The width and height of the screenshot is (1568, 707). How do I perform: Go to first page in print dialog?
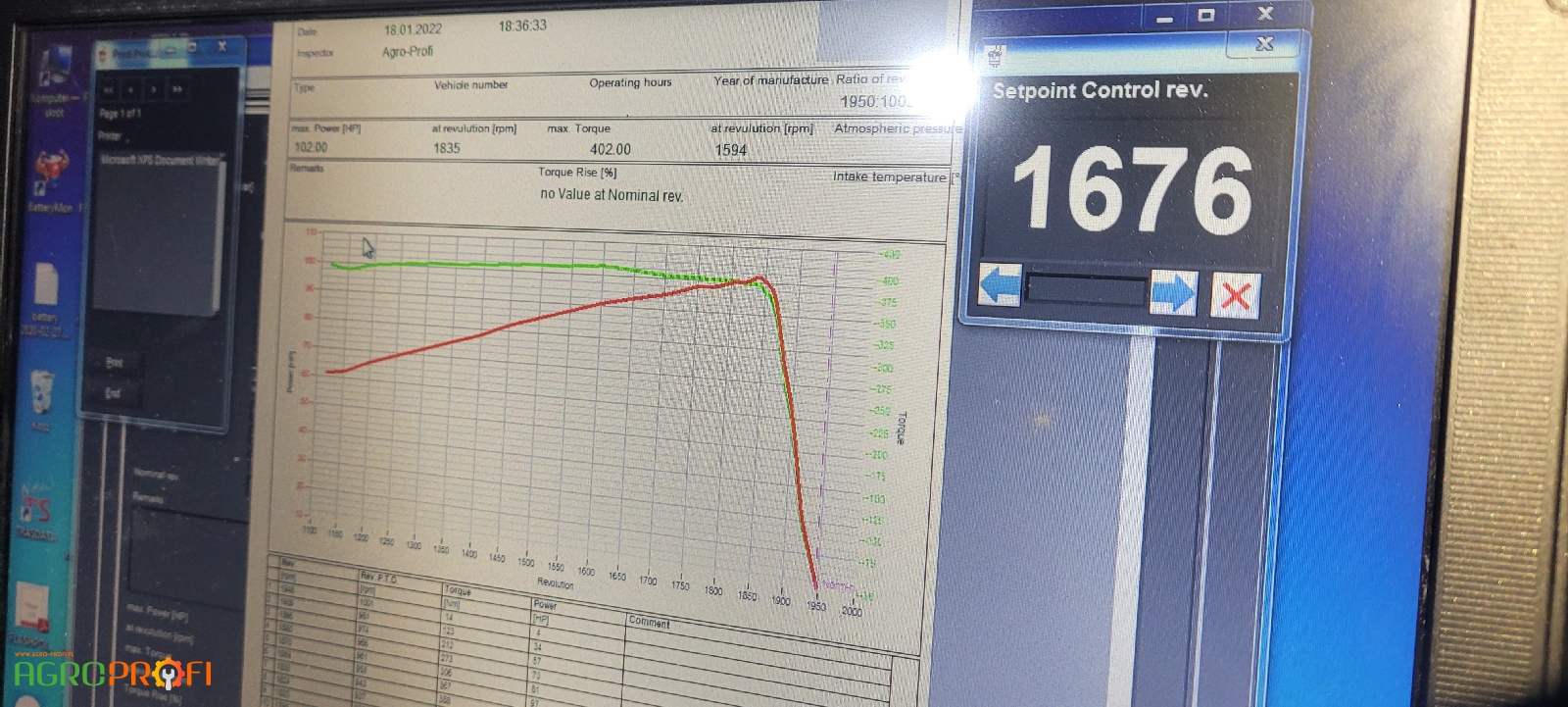point(108,89)
